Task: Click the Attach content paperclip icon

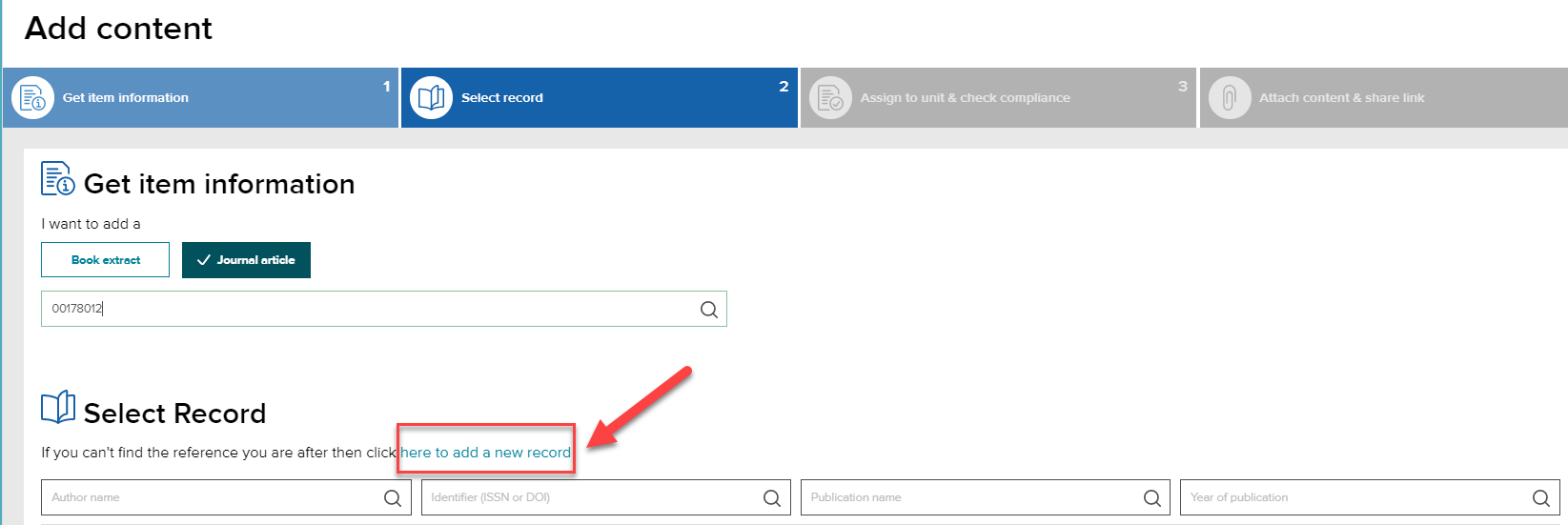Action: (1230, 97)
